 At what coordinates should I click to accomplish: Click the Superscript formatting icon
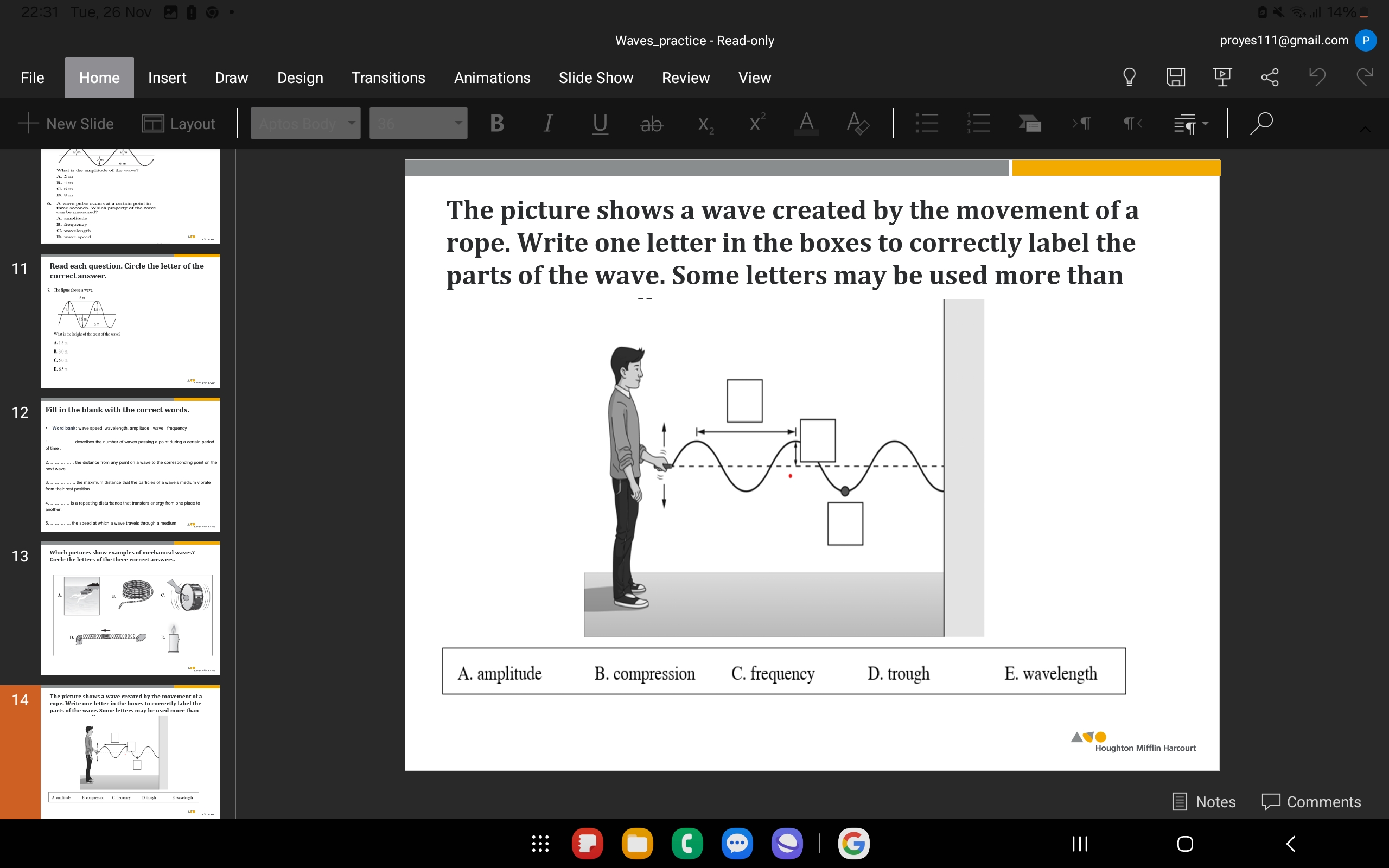coord(757,122)
